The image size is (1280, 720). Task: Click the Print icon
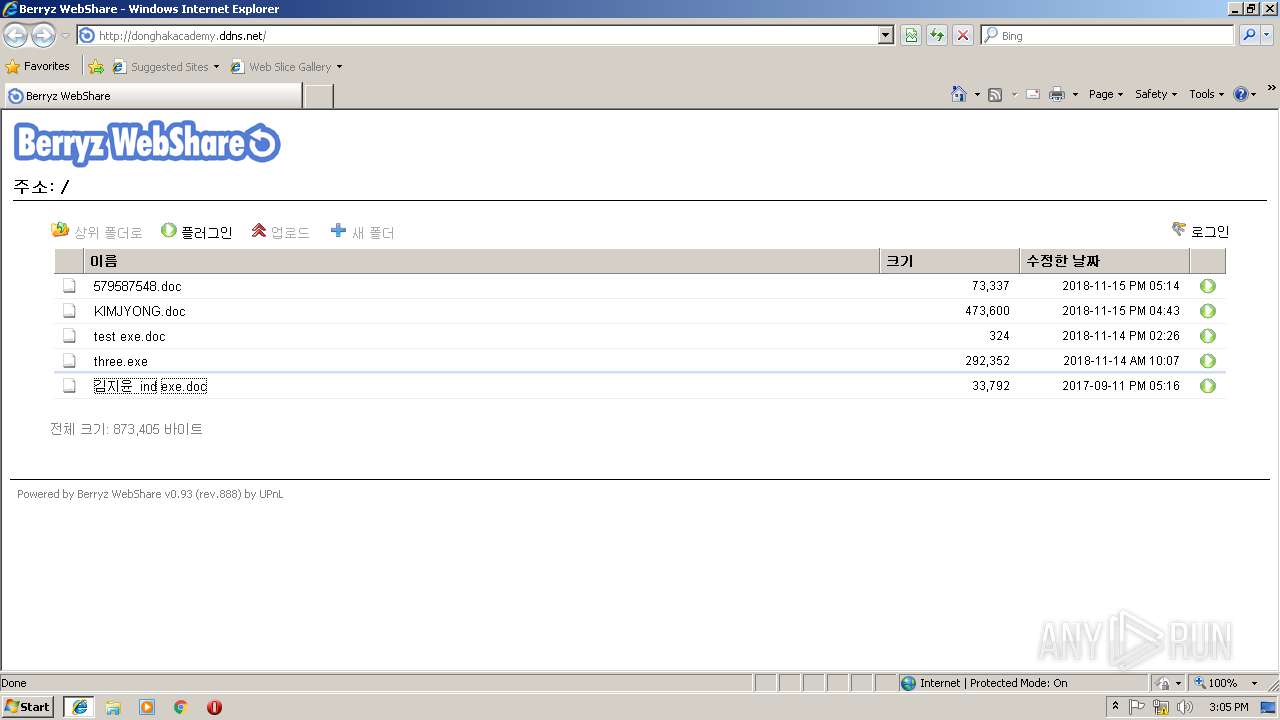tap(1057, 94)
